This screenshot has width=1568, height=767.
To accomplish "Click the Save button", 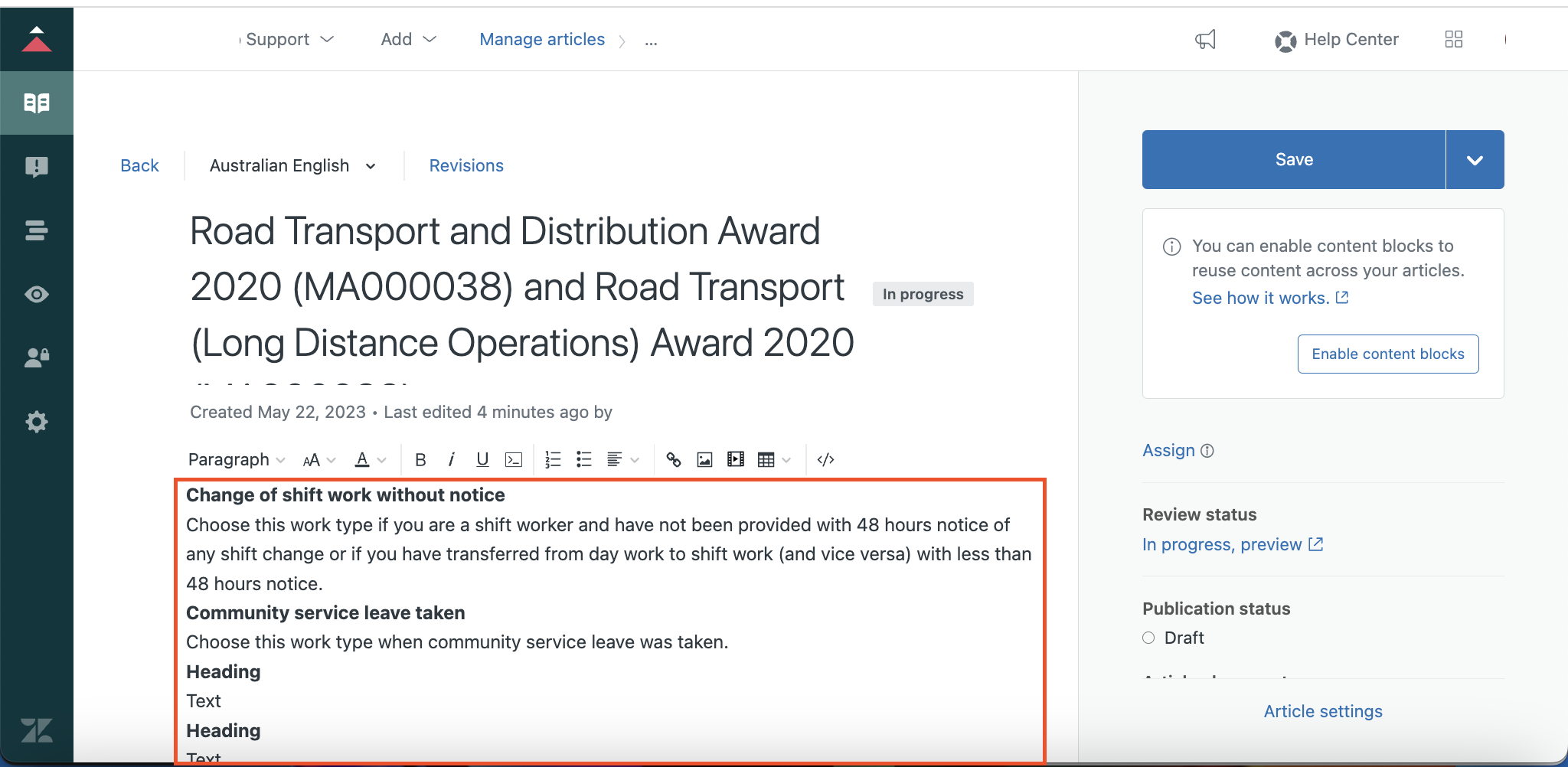I will (x=1294, y=159).
